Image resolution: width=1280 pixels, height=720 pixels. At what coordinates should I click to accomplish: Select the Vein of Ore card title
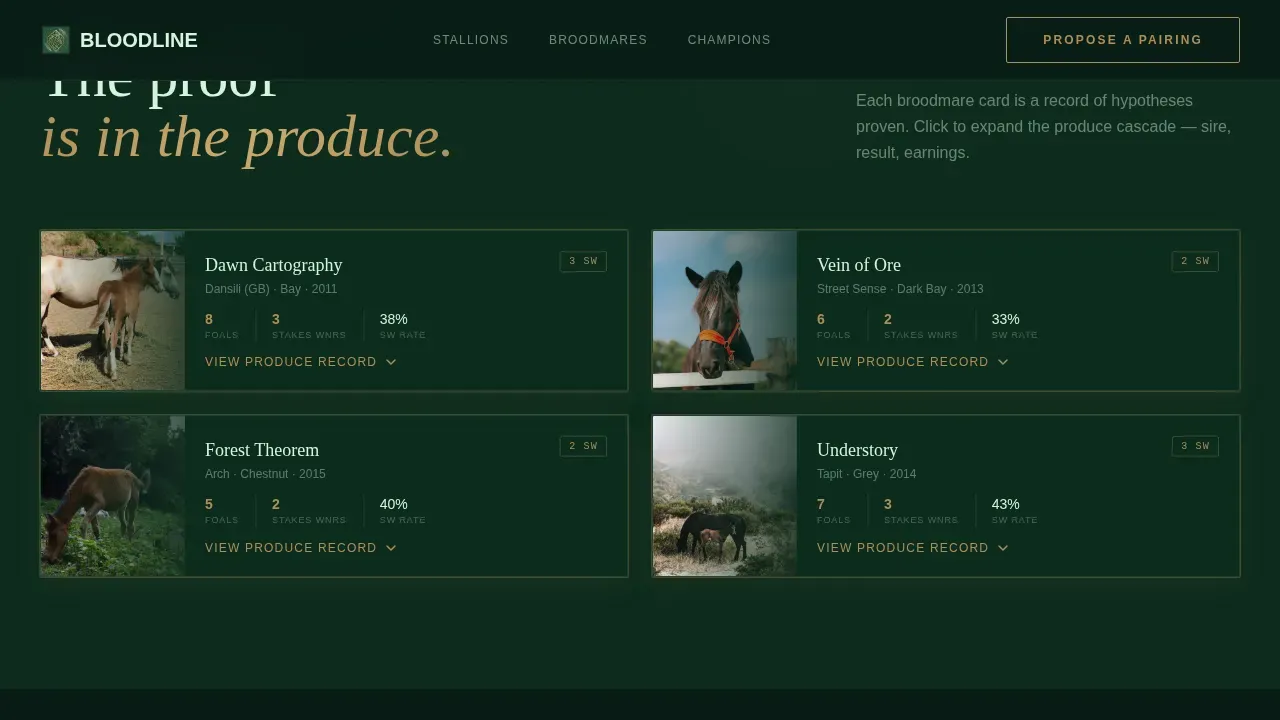[859, 265]
